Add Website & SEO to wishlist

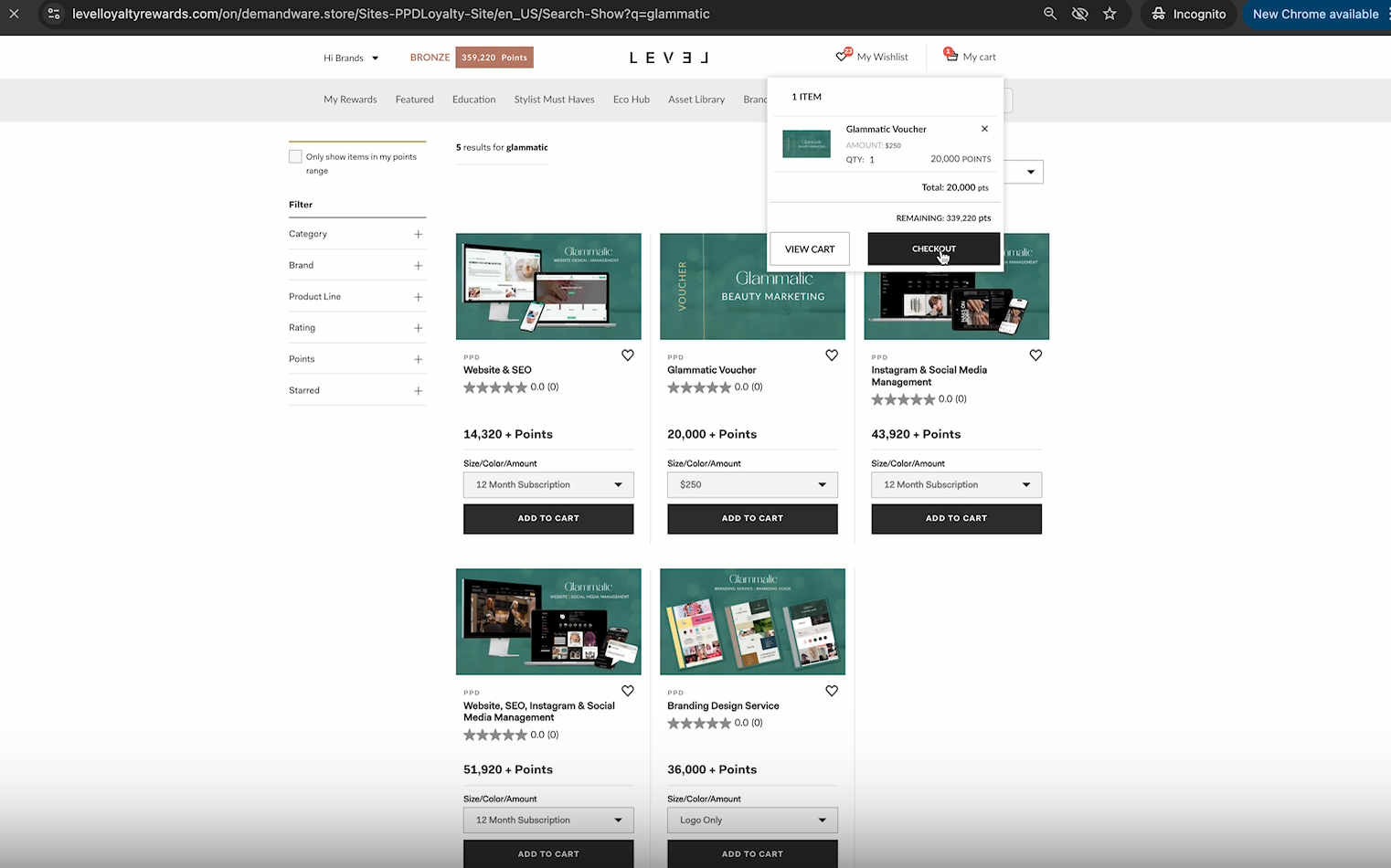point(627,355)
